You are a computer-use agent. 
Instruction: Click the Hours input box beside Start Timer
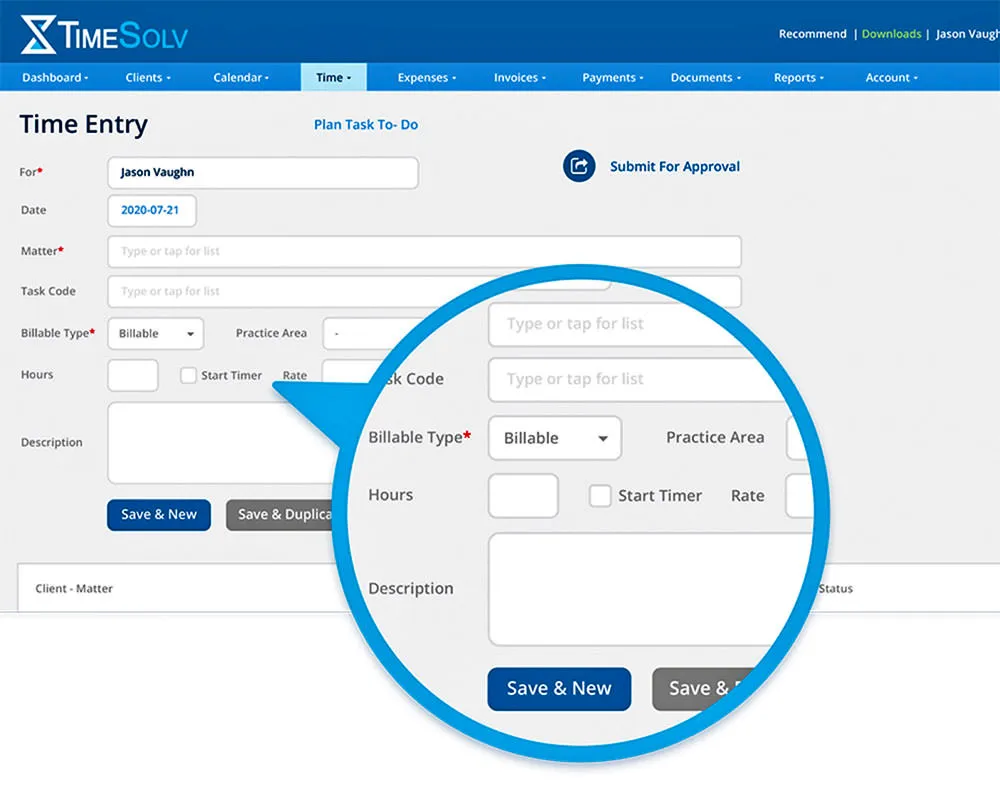[133, 375]
